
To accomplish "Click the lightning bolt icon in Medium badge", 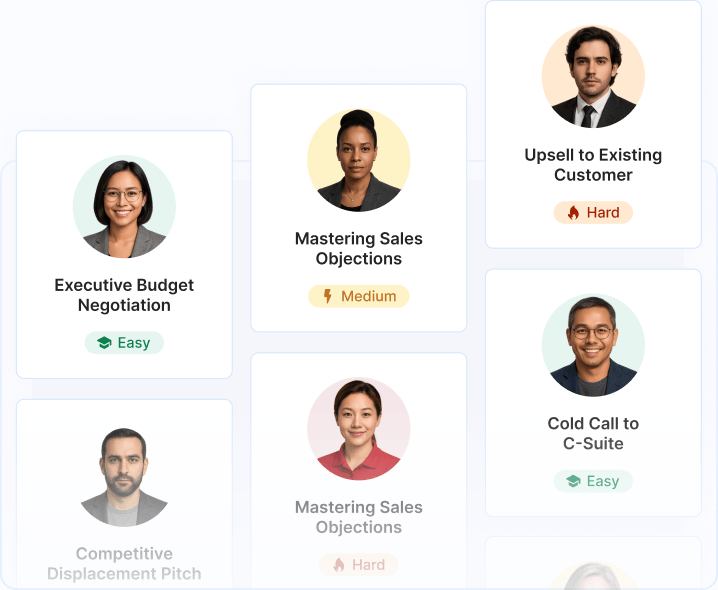I will (327, 296).
